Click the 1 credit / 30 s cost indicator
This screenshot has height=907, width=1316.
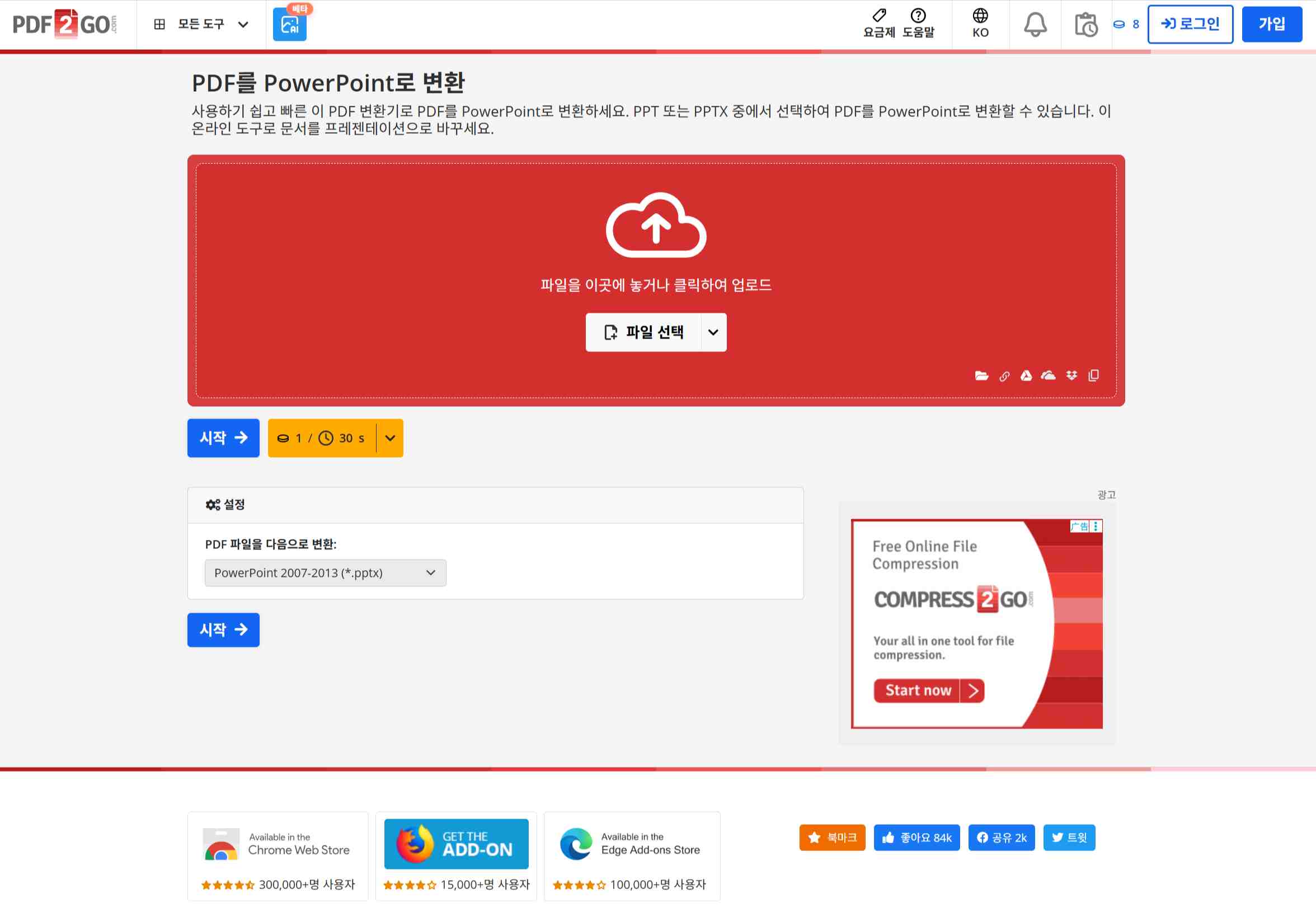322,438
